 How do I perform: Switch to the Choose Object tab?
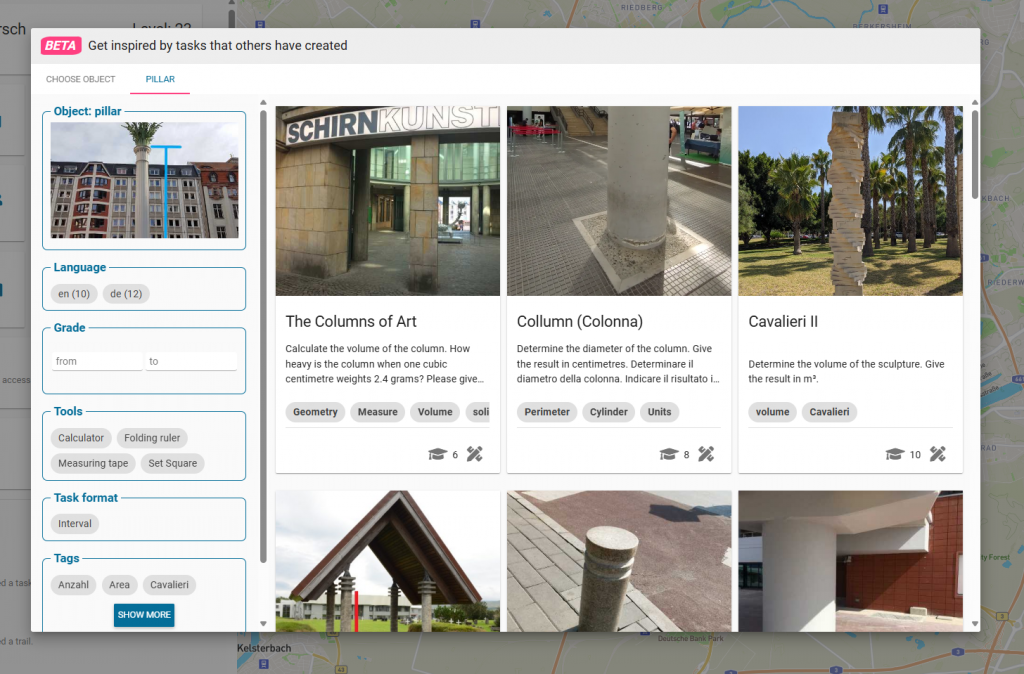[x=81, y=79]
